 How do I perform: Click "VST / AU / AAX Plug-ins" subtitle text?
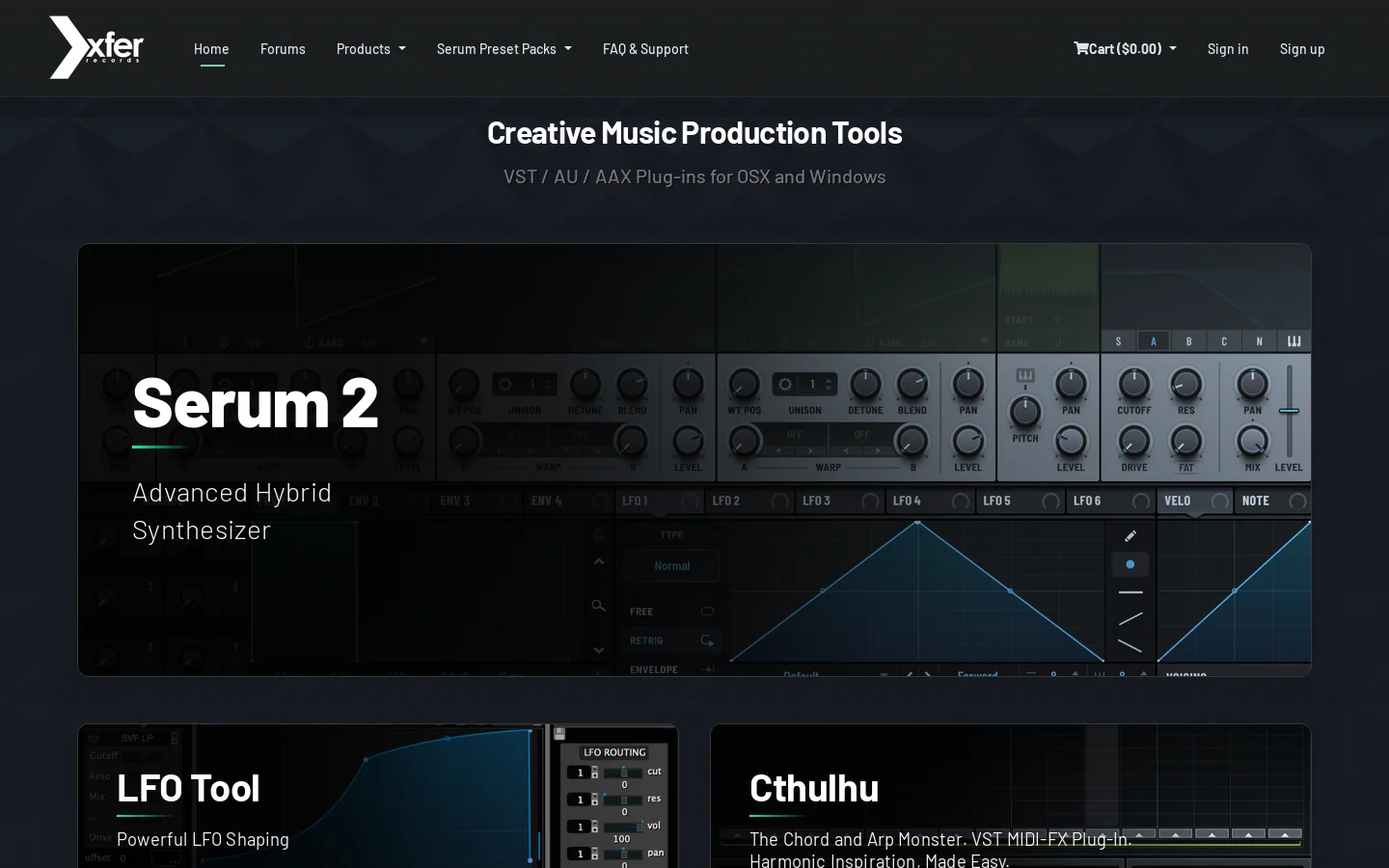(x=604, y=176)
